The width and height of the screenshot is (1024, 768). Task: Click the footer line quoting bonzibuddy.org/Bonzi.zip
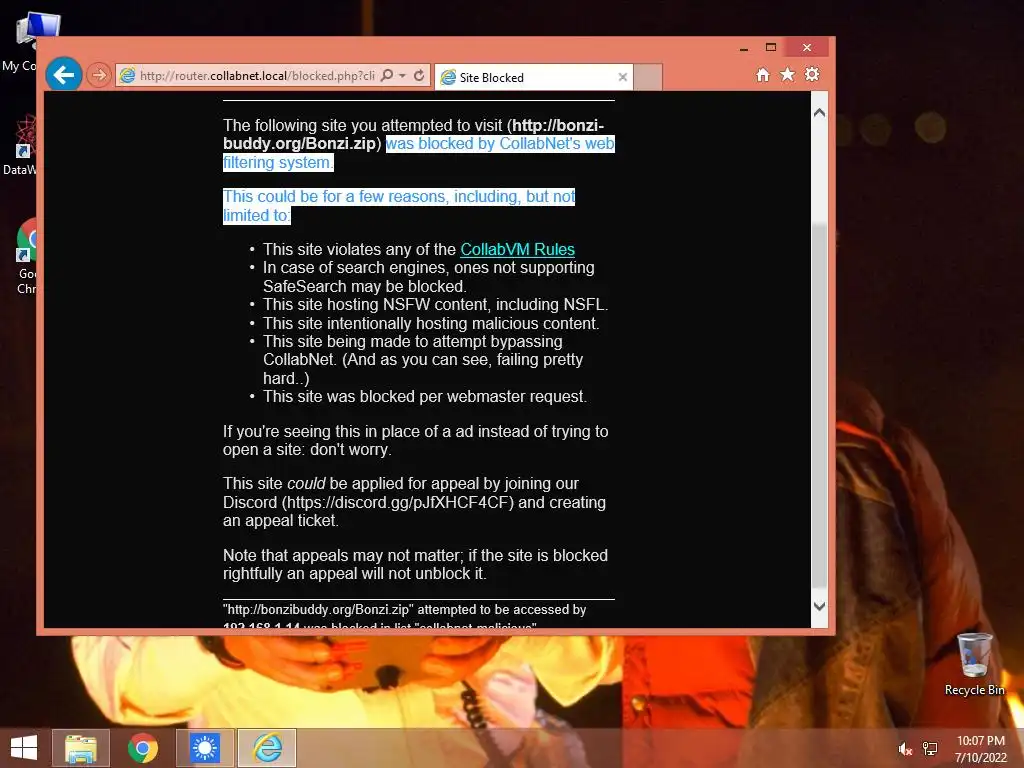pos(404,609)
